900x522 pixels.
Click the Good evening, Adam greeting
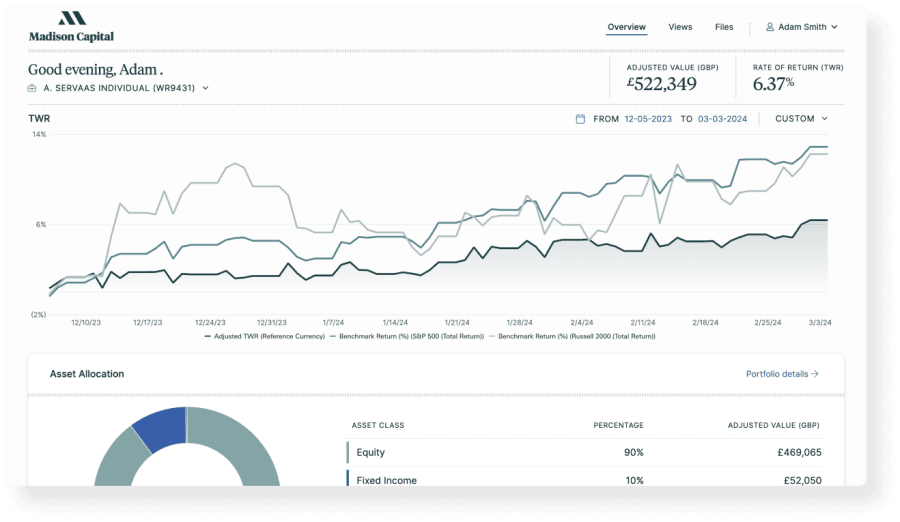[95, 69]
